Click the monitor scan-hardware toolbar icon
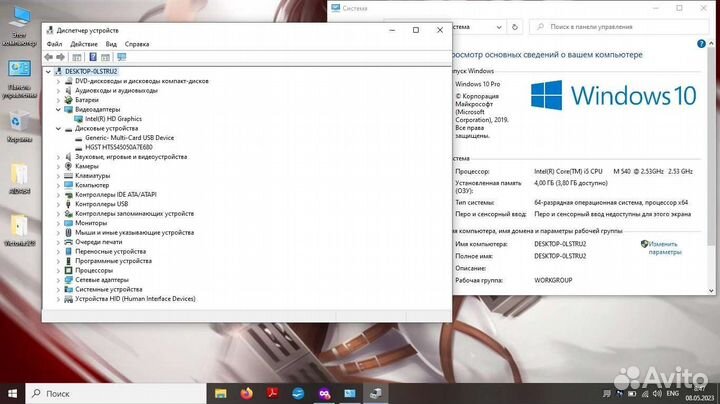This screenshot has height=404, width=720. click(121, 57)
